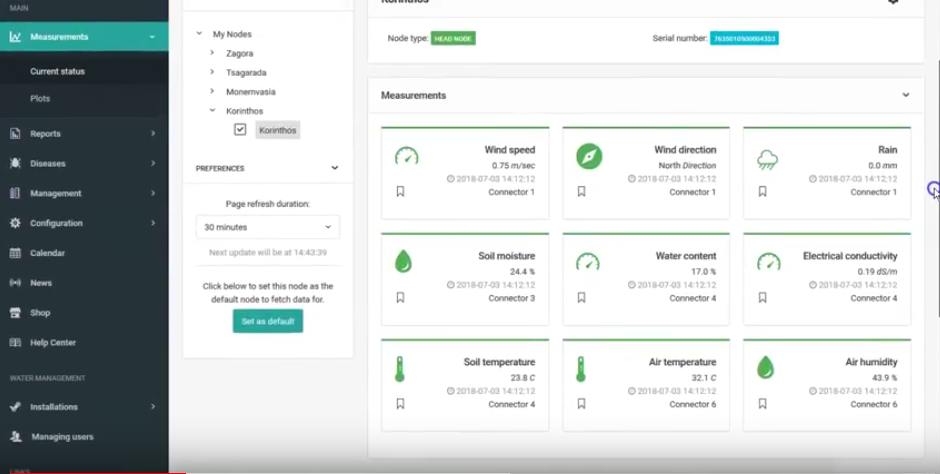Open the Shop sidebar icon
The image size is (940, 474).
[x=15, y=313]
